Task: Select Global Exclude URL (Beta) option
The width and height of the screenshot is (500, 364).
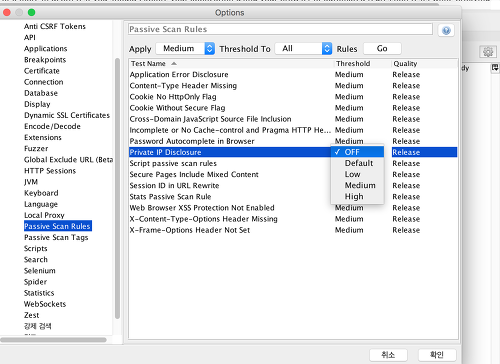Action: click(x=68, y=160)
